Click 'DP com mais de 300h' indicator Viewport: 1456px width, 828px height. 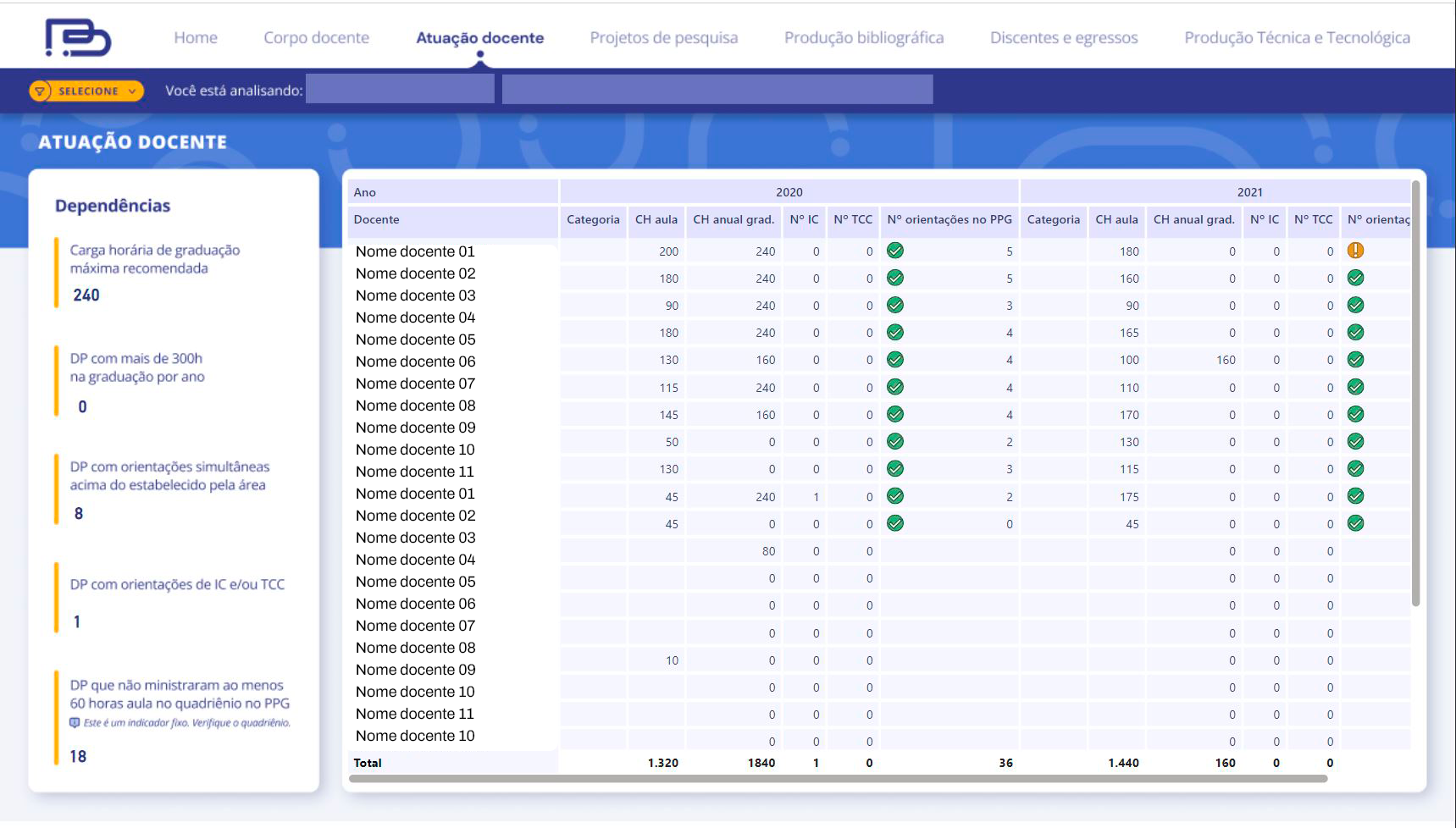137,367
